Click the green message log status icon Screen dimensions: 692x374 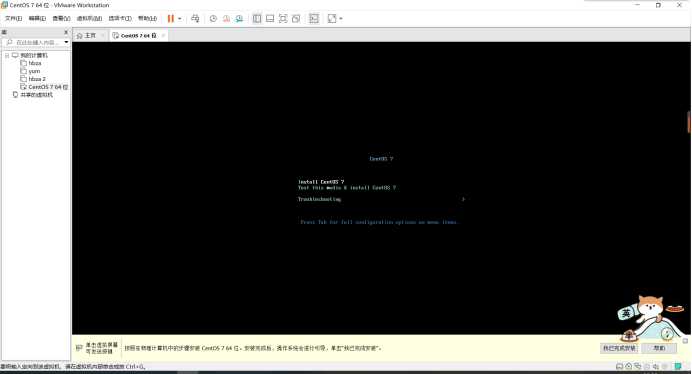click(678, 366)
